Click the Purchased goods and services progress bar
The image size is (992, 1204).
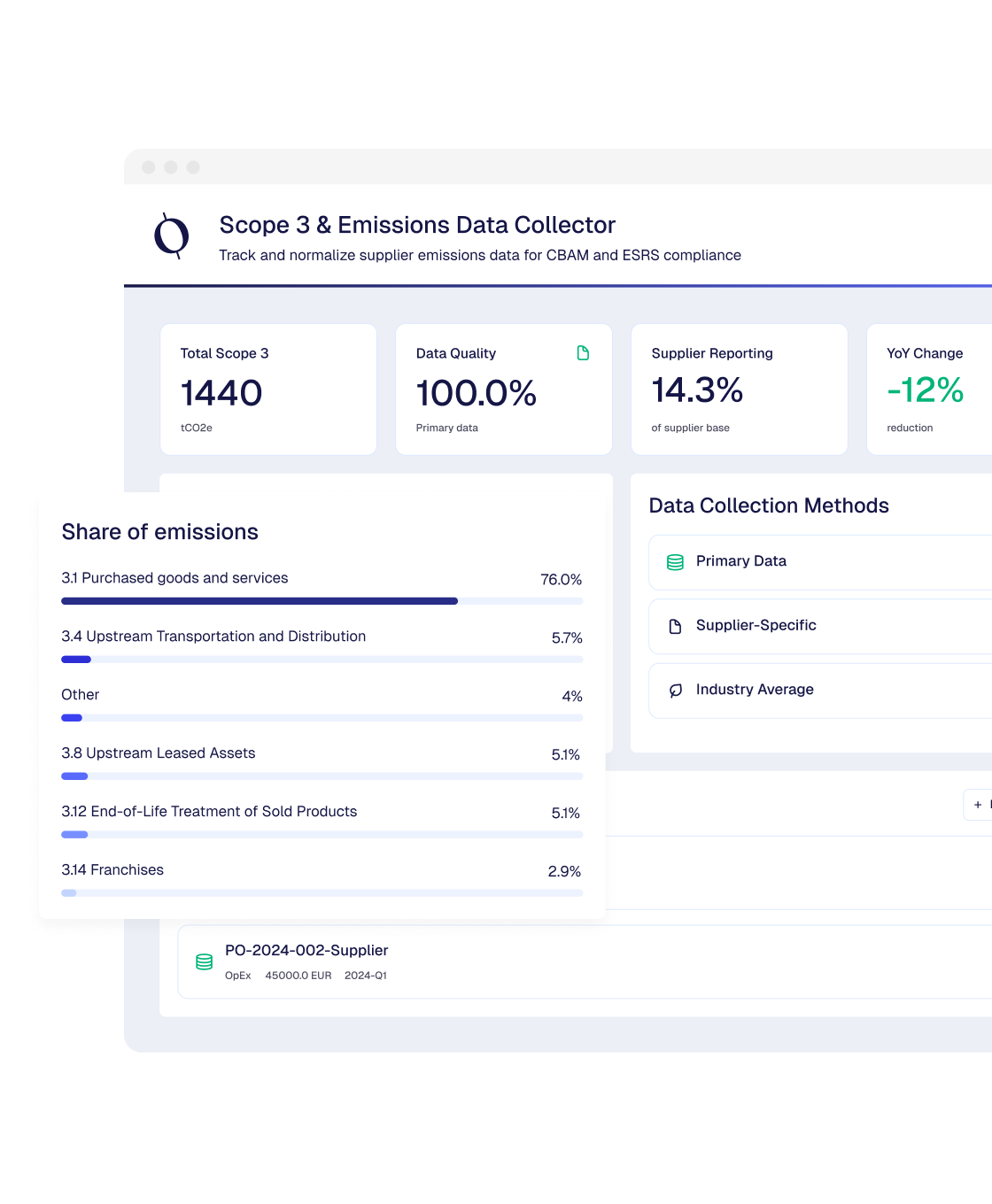[x=322, y=601]
